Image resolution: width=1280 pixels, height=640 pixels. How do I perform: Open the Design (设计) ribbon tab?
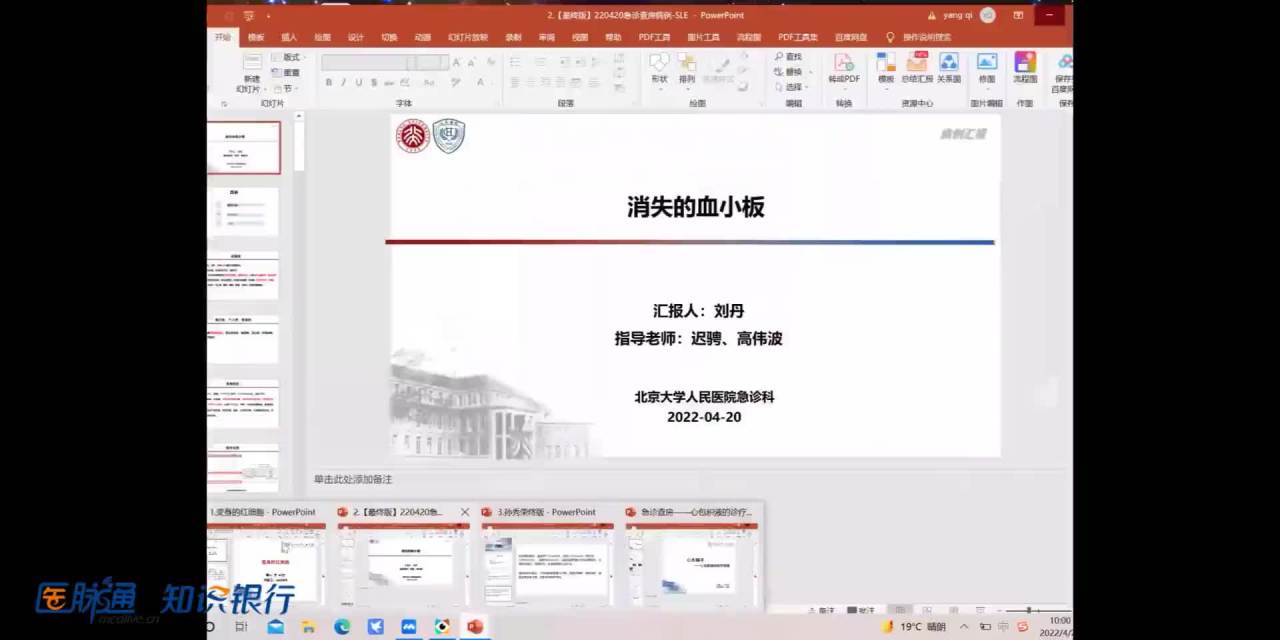coord(355,37)
